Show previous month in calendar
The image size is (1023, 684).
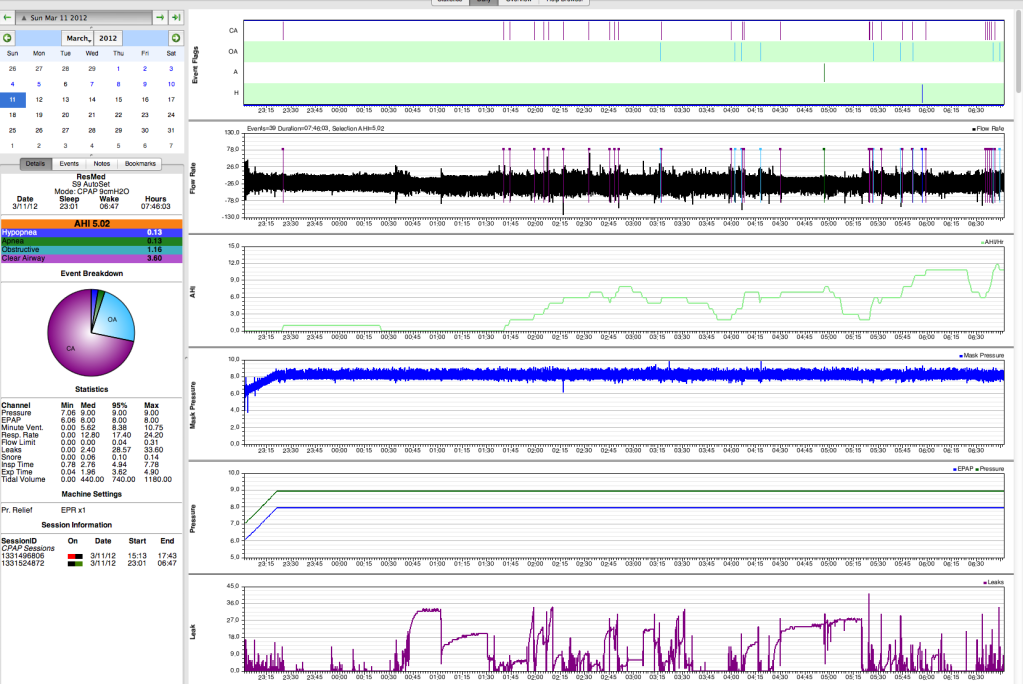(x=8, y=37)
